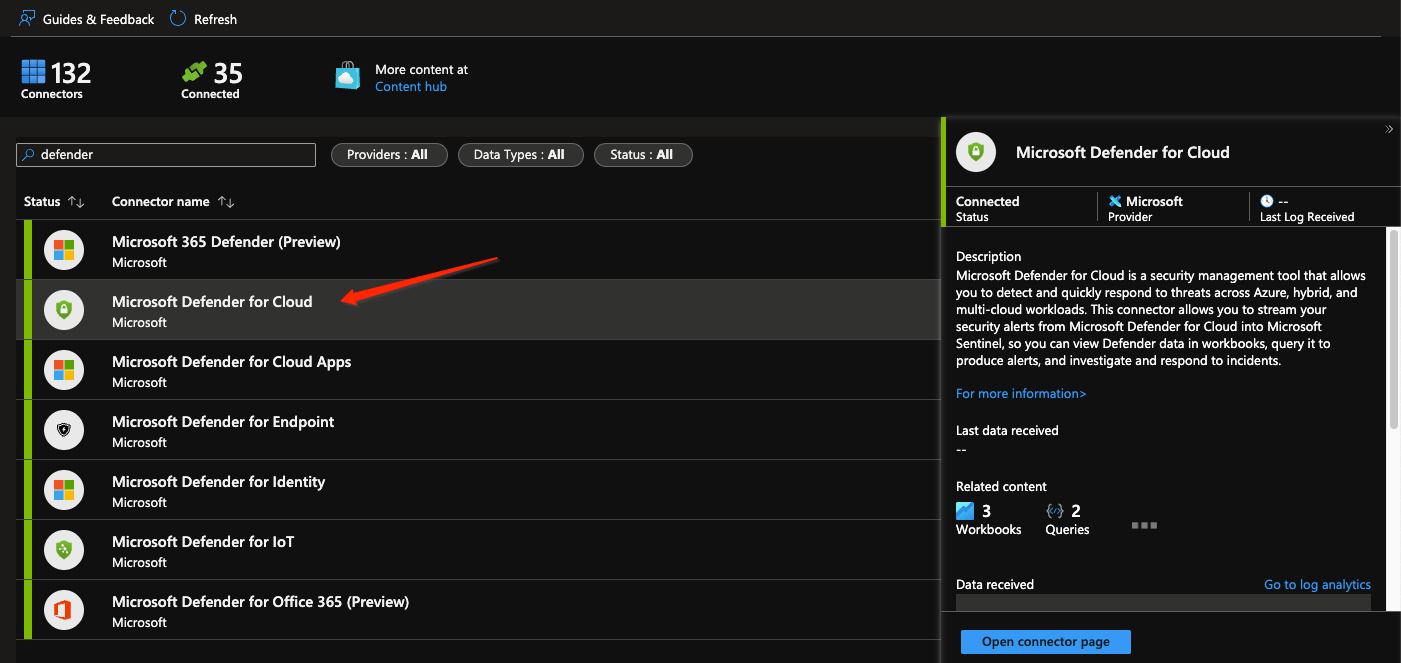Select the Microsoft Defender for Cloud Apps row
This screenshot has height=663, width=1401.
(x=478, y=370)
